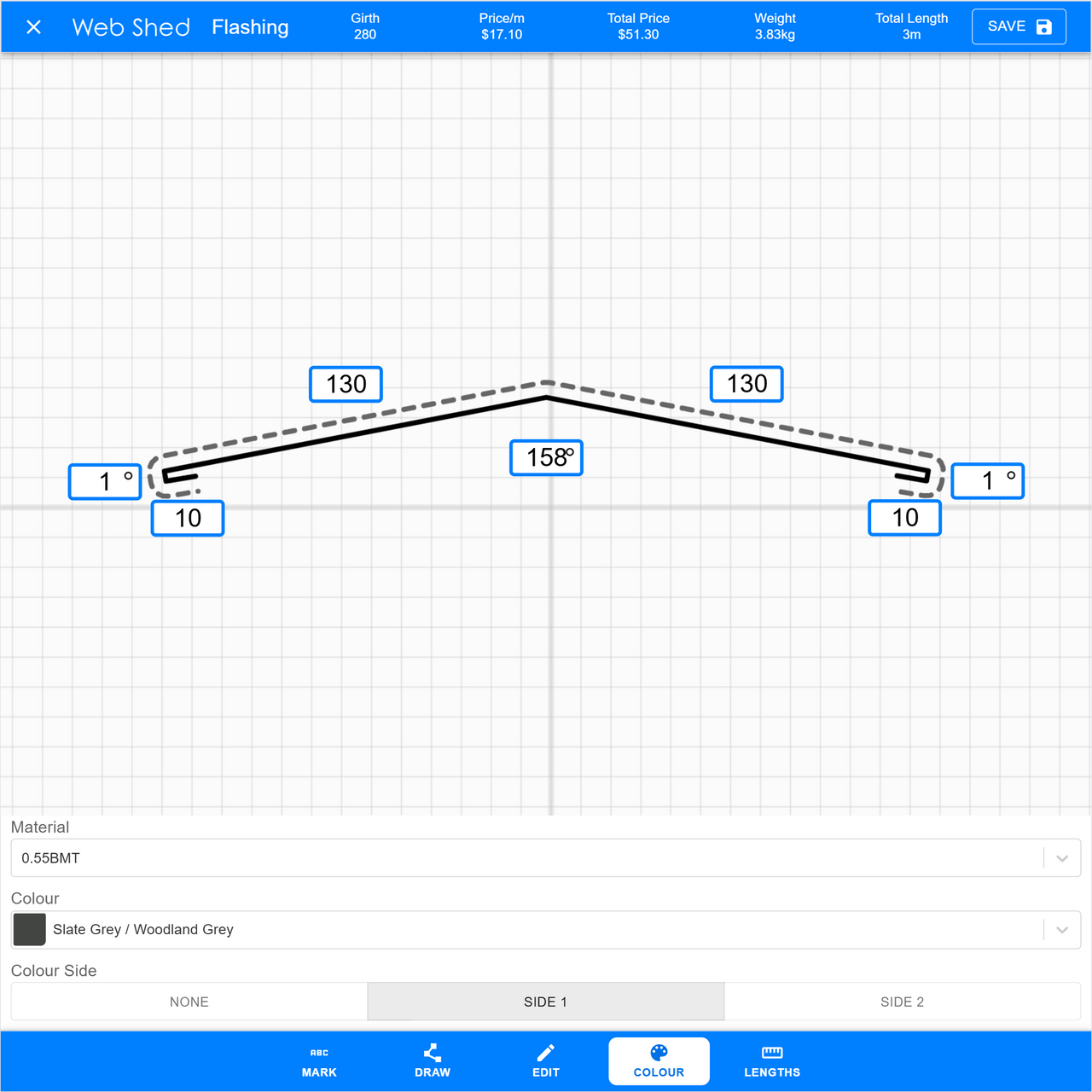Set Colour Side to None
This screenshot has height=1092, width=1092.
click(x=189, y=1002)
